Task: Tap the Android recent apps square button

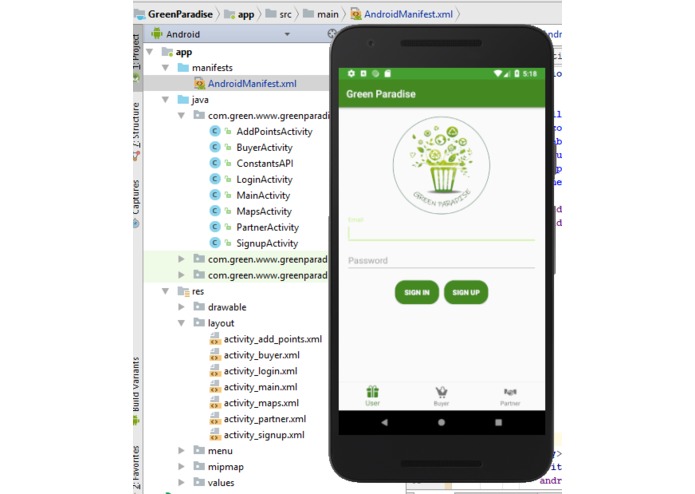Action: click(x=499, y=423)
